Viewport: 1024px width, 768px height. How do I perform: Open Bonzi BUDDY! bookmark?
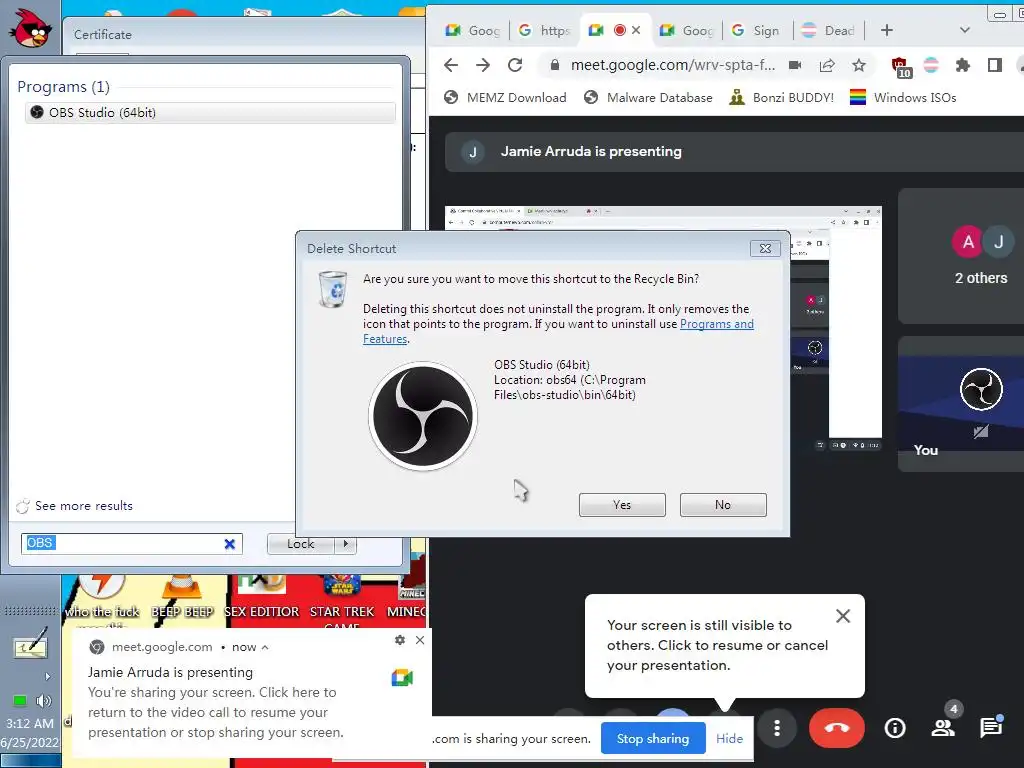point(781,97)
